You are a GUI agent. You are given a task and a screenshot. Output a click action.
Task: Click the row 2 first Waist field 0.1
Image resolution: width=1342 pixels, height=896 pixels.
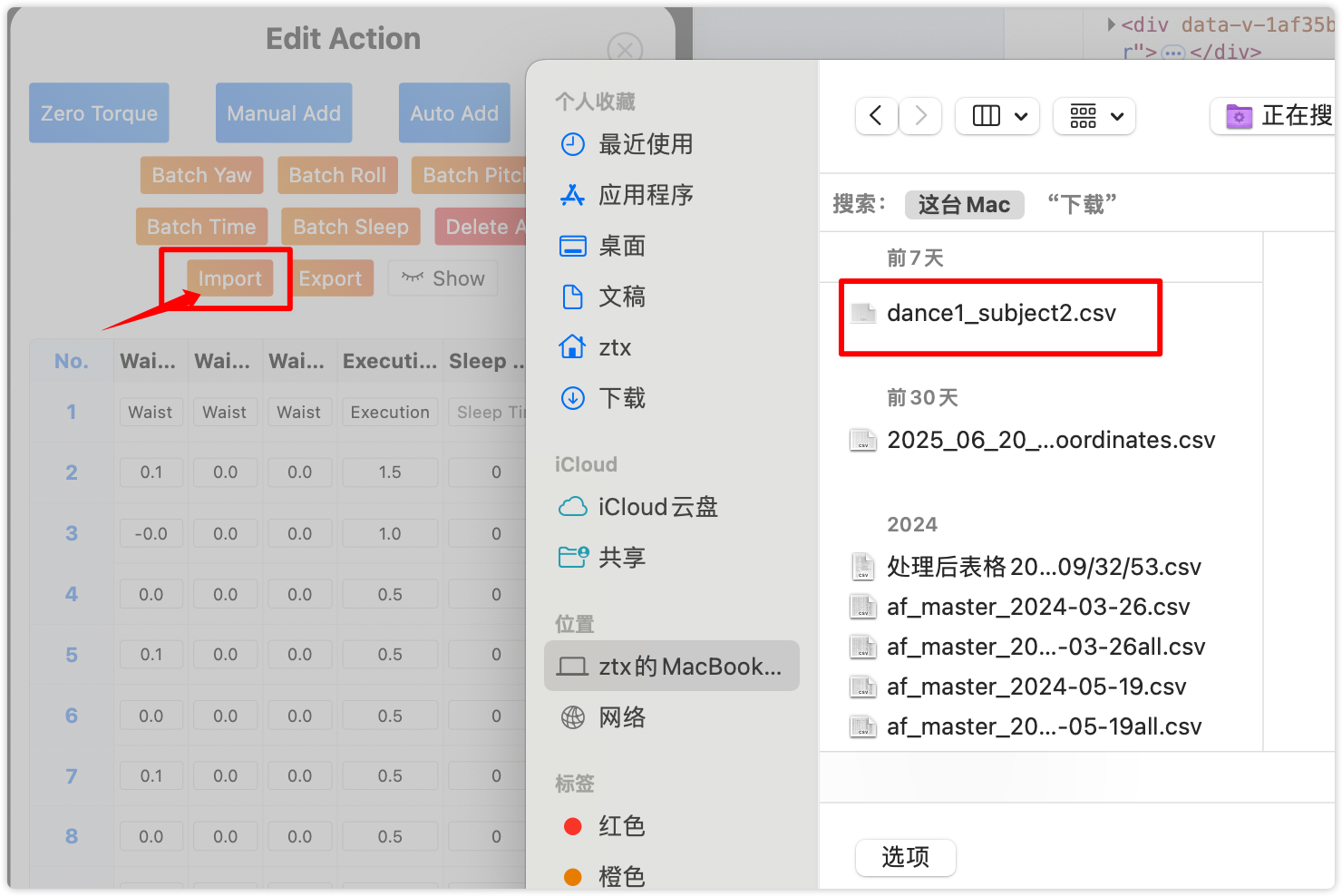[x=151, y=472]
